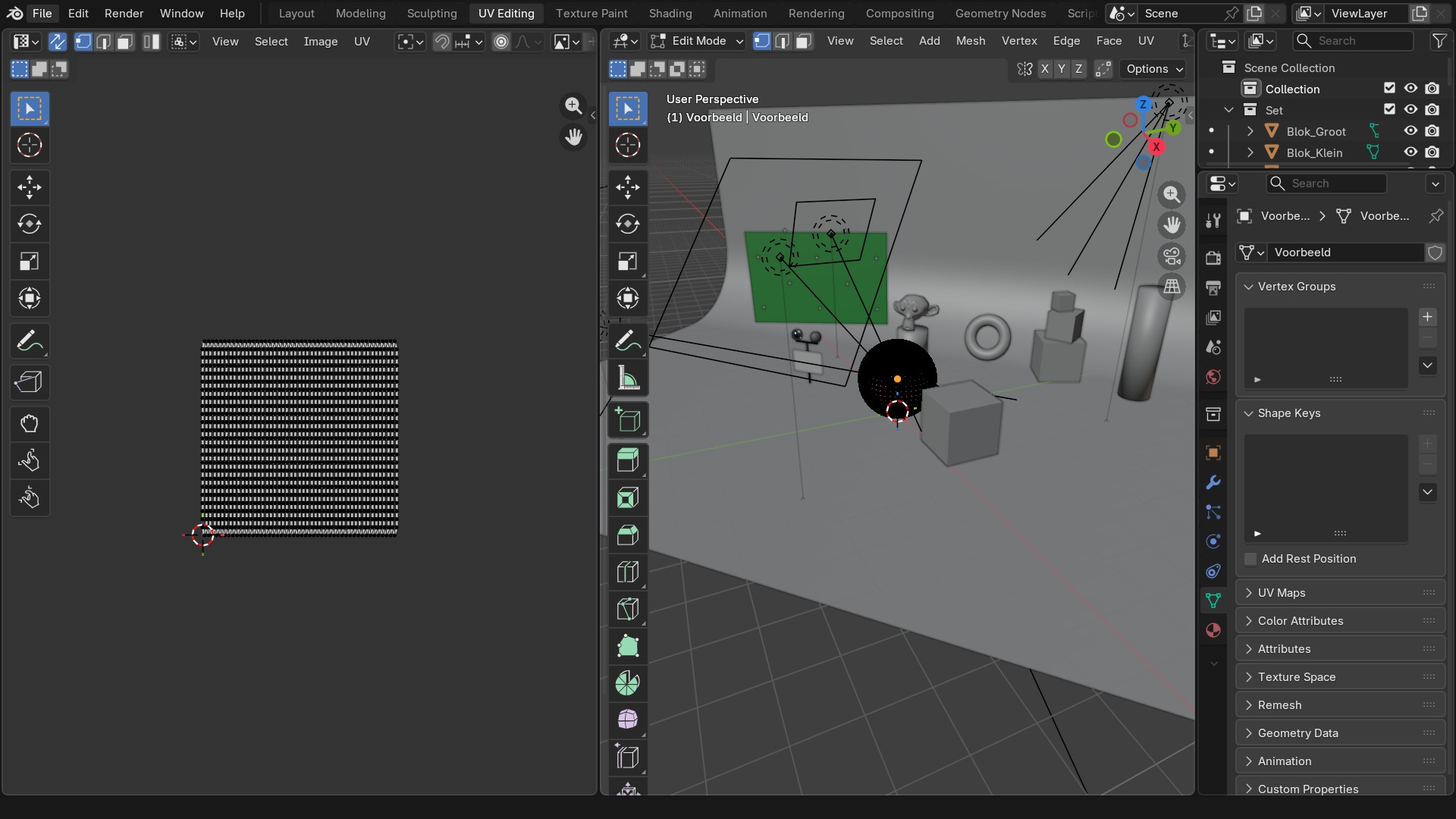
Task: Add a new vertex group
Action: pyautogui.click(x=1427, y=317)
